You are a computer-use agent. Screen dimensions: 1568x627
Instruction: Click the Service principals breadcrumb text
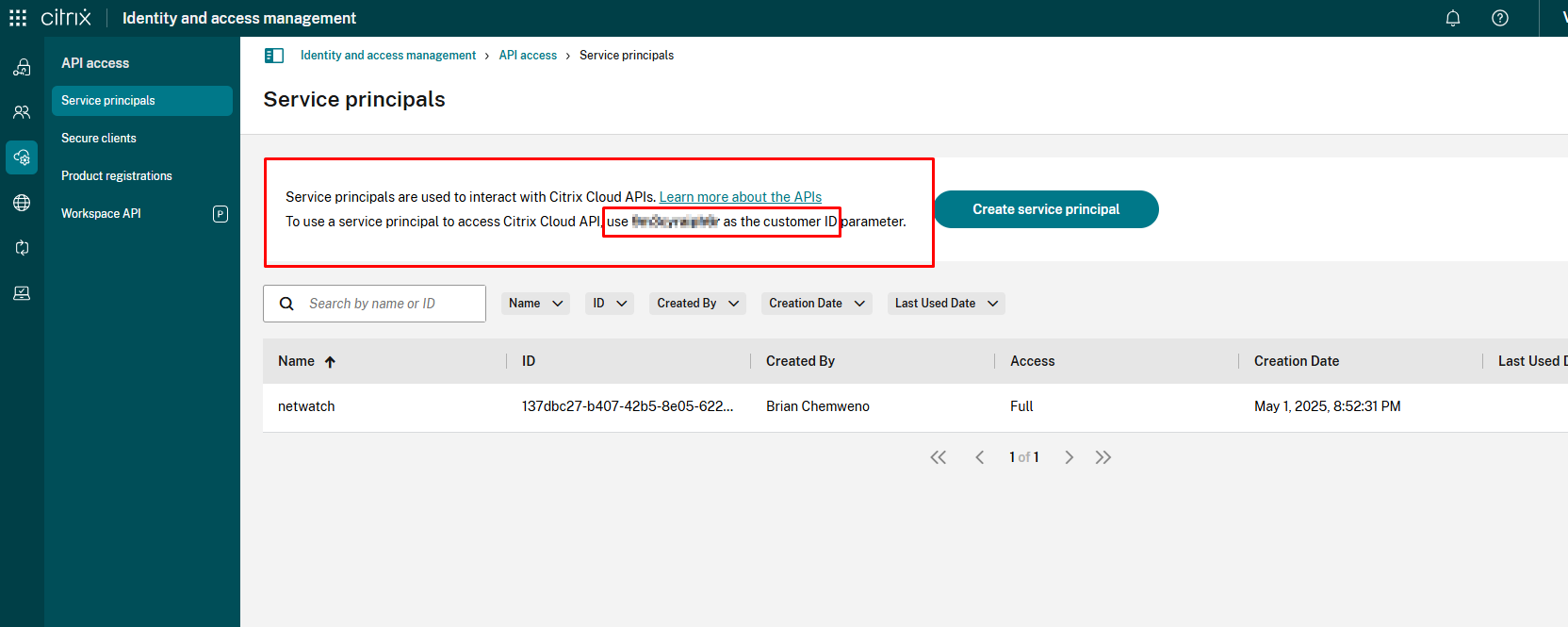(627, 56)
